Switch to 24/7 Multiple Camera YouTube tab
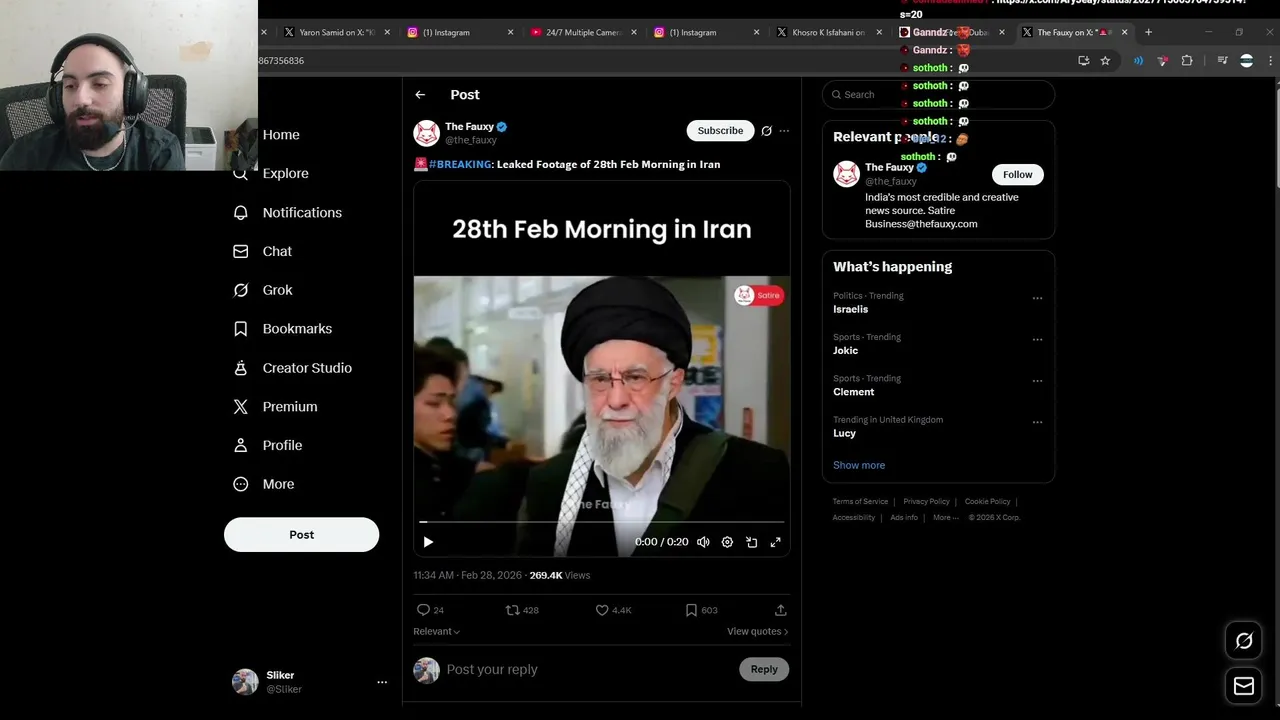The height and width of the screenshot is (720, 1280). 582,32
